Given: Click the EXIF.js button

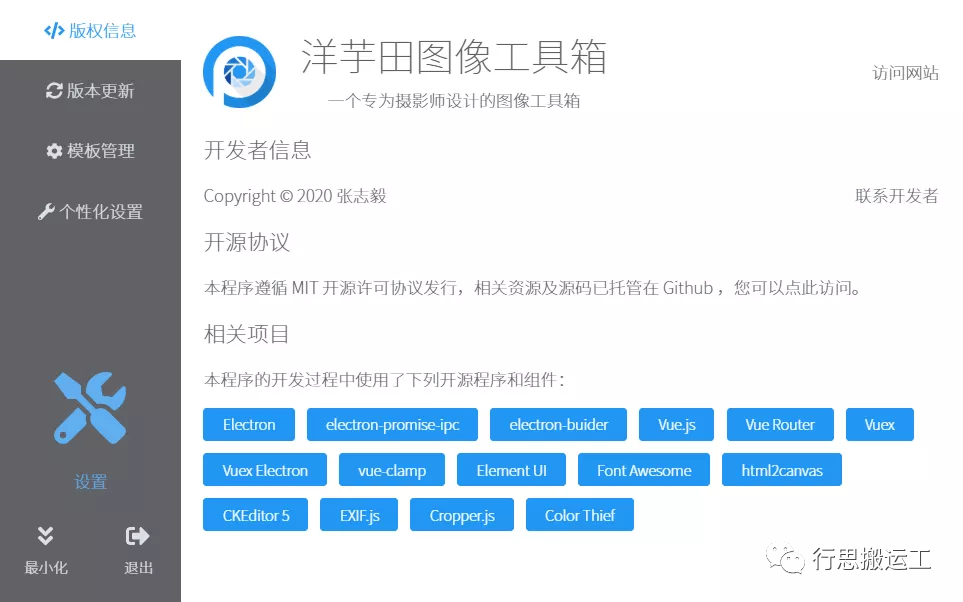Looking at the screenshot, I should coord(359,515).
